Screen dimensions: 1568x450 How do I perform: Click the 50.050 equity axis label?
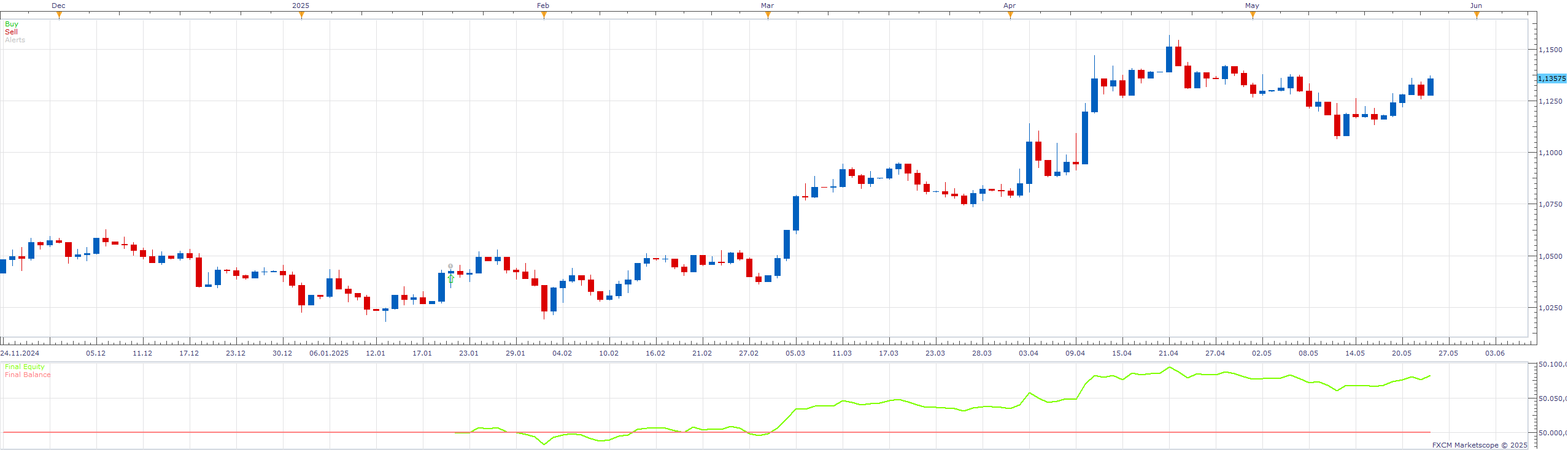(1552, 399)
